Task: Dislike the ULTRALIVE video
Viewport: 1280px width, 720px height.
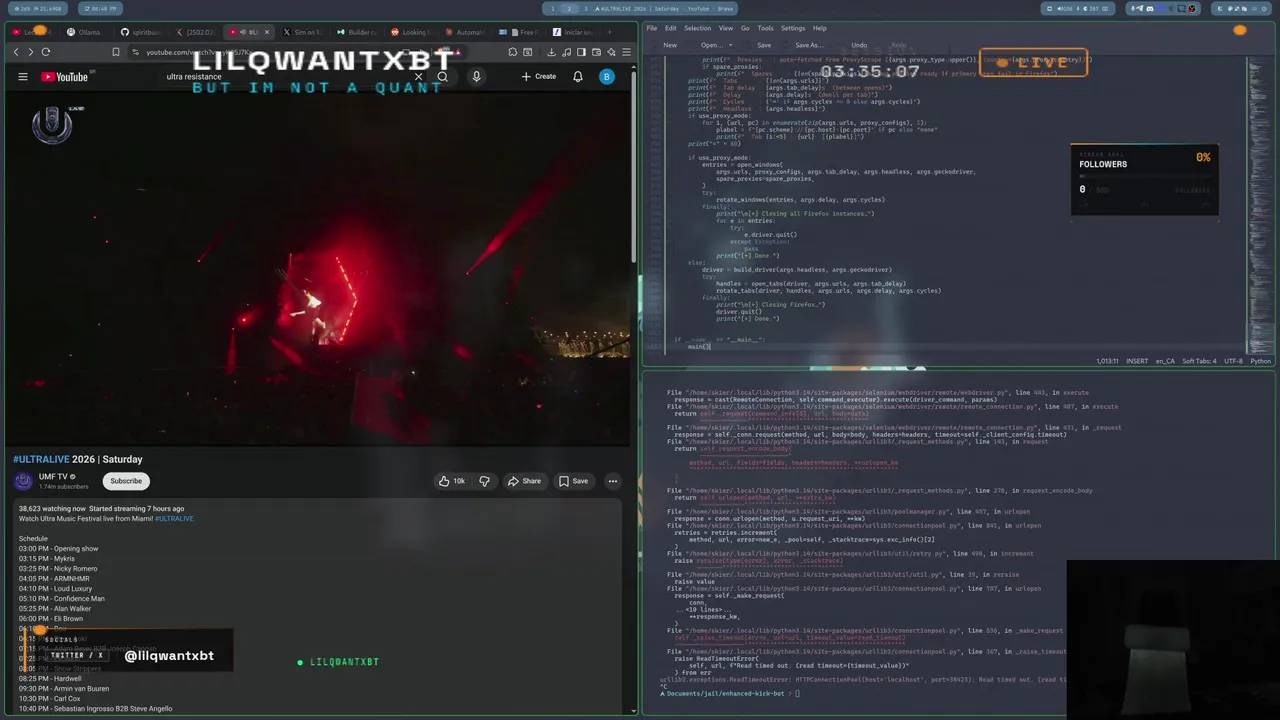Action: (485, 481)
